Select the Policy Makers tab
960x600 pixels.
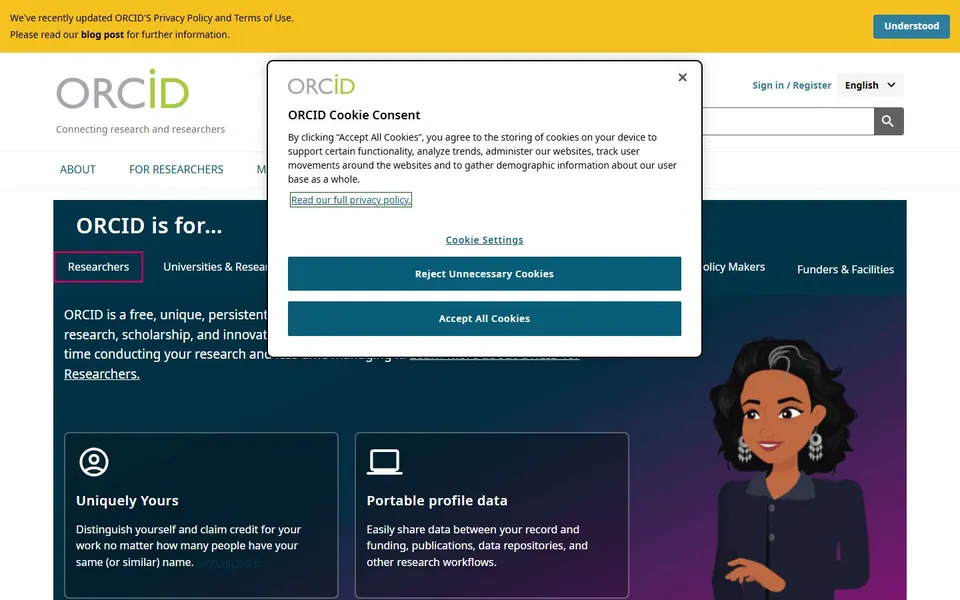click(x=733, y=267)
